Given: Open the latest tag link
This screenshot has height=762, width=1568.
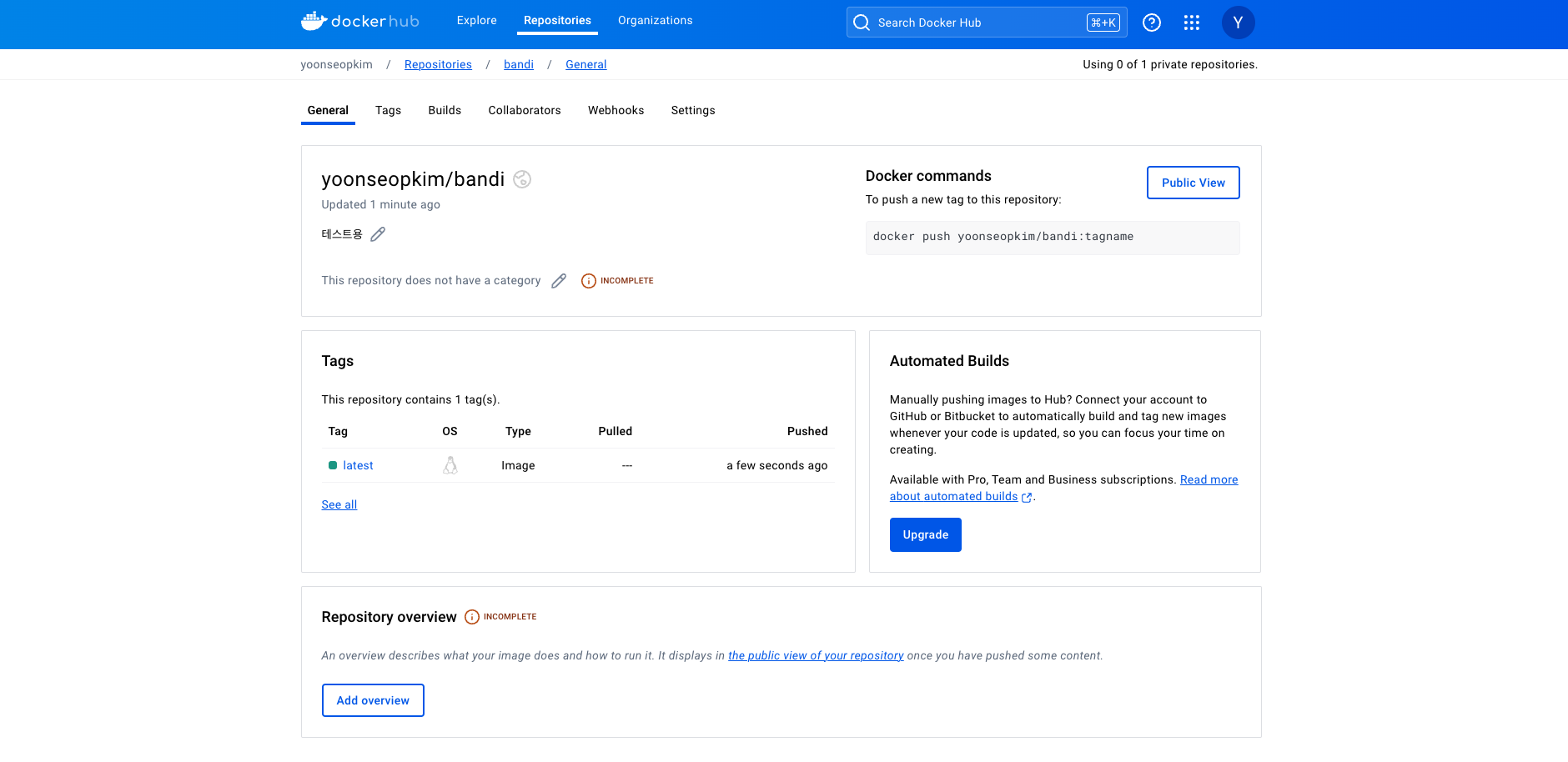Looking at the screenshot, I should click(x=358, y=465).
